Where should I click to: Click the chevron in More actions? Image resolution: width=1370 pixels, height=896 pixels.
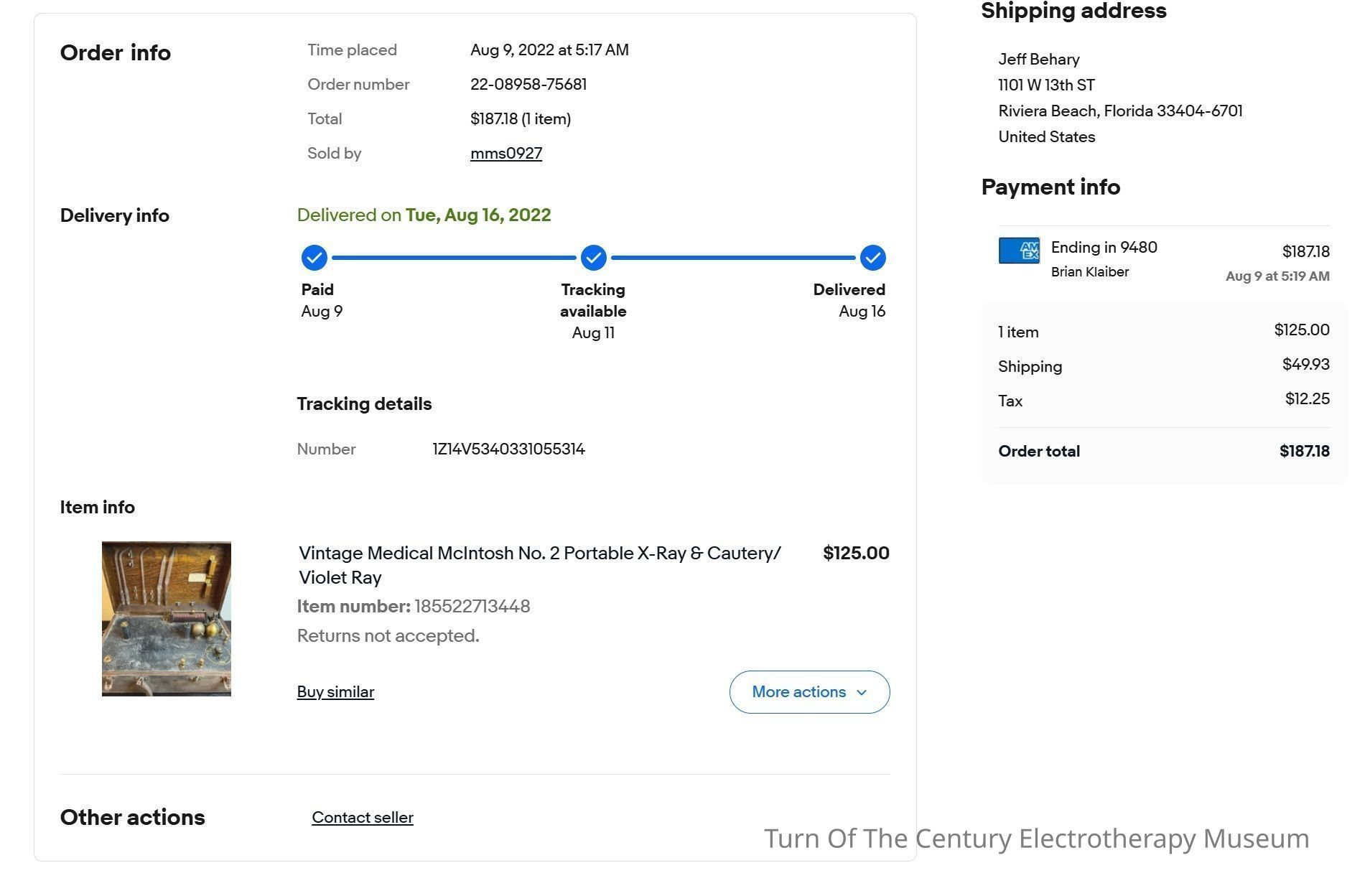pyautogui.click(x=862, y=693)
